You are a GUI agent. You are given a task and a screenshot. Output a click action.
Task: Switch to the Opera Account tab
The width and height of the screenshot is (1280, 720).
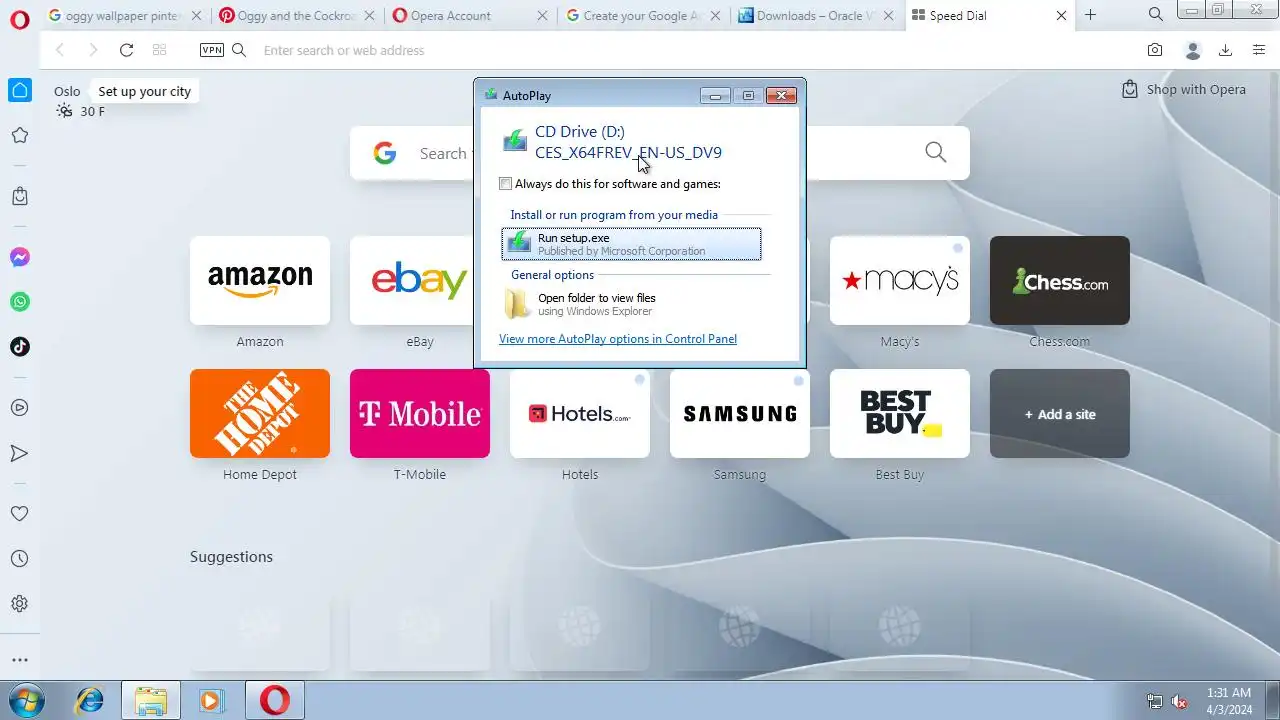[470, 16]
